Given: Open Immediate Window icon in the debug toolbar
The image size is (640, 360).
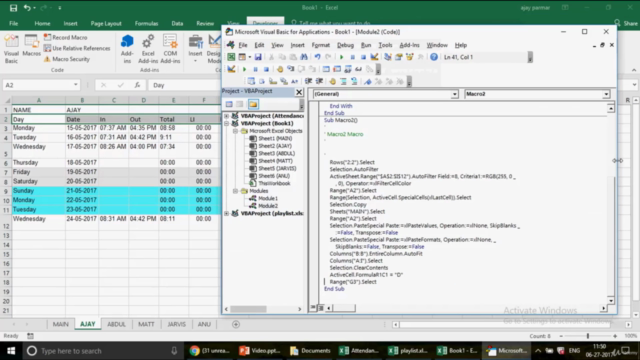Looking at the screenshot, I should pos(337,69).
